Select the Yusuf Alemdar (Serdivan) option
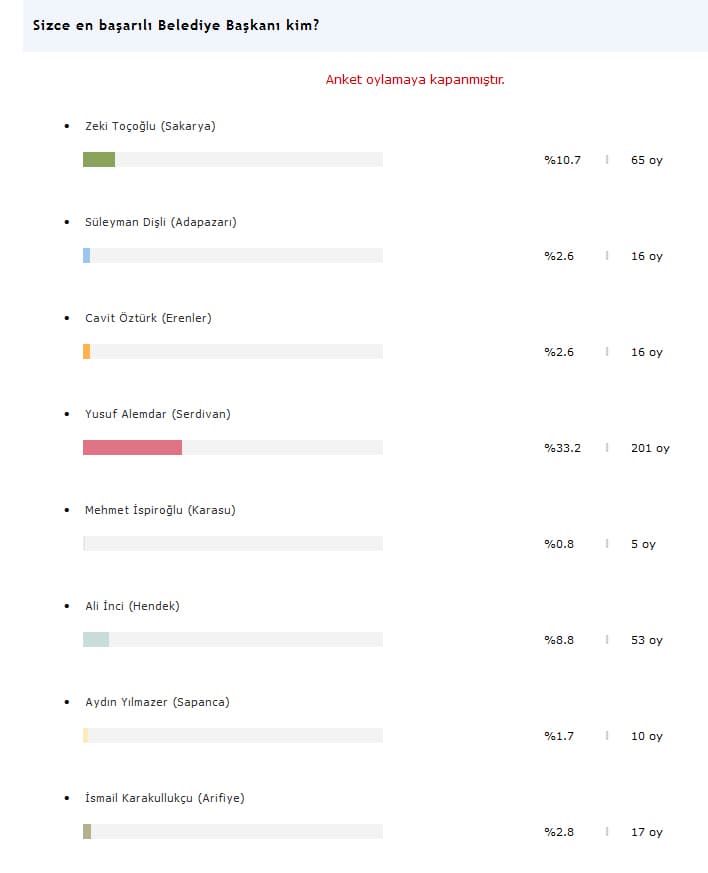 158,414
